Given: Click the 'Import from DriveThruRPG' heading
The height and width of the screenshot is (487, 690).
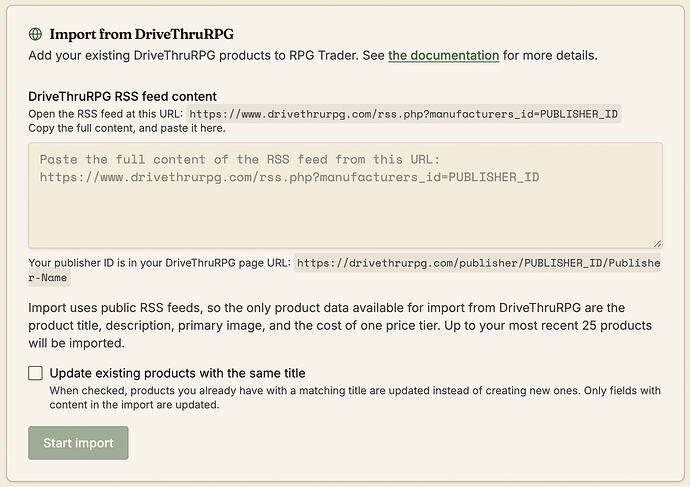Looking at the screenshot, I should click(142, 34).
